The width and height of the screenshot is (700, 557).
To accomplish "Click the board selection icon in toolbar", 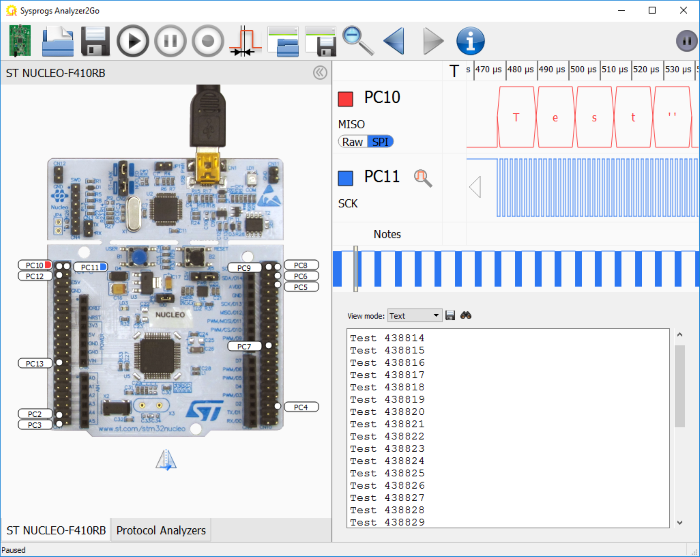I will pyautogui.click(x=20, y=41).
